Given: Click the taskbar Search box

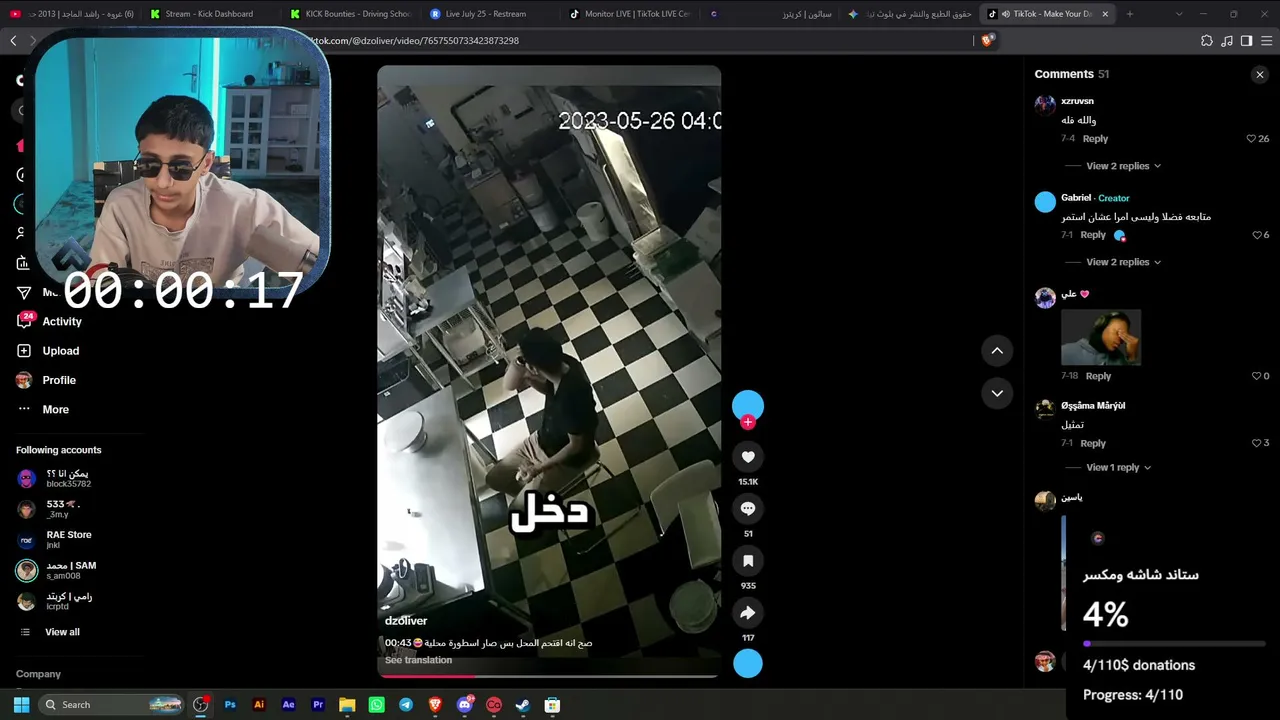Looking at the screenshot, I should pos(112,705).
